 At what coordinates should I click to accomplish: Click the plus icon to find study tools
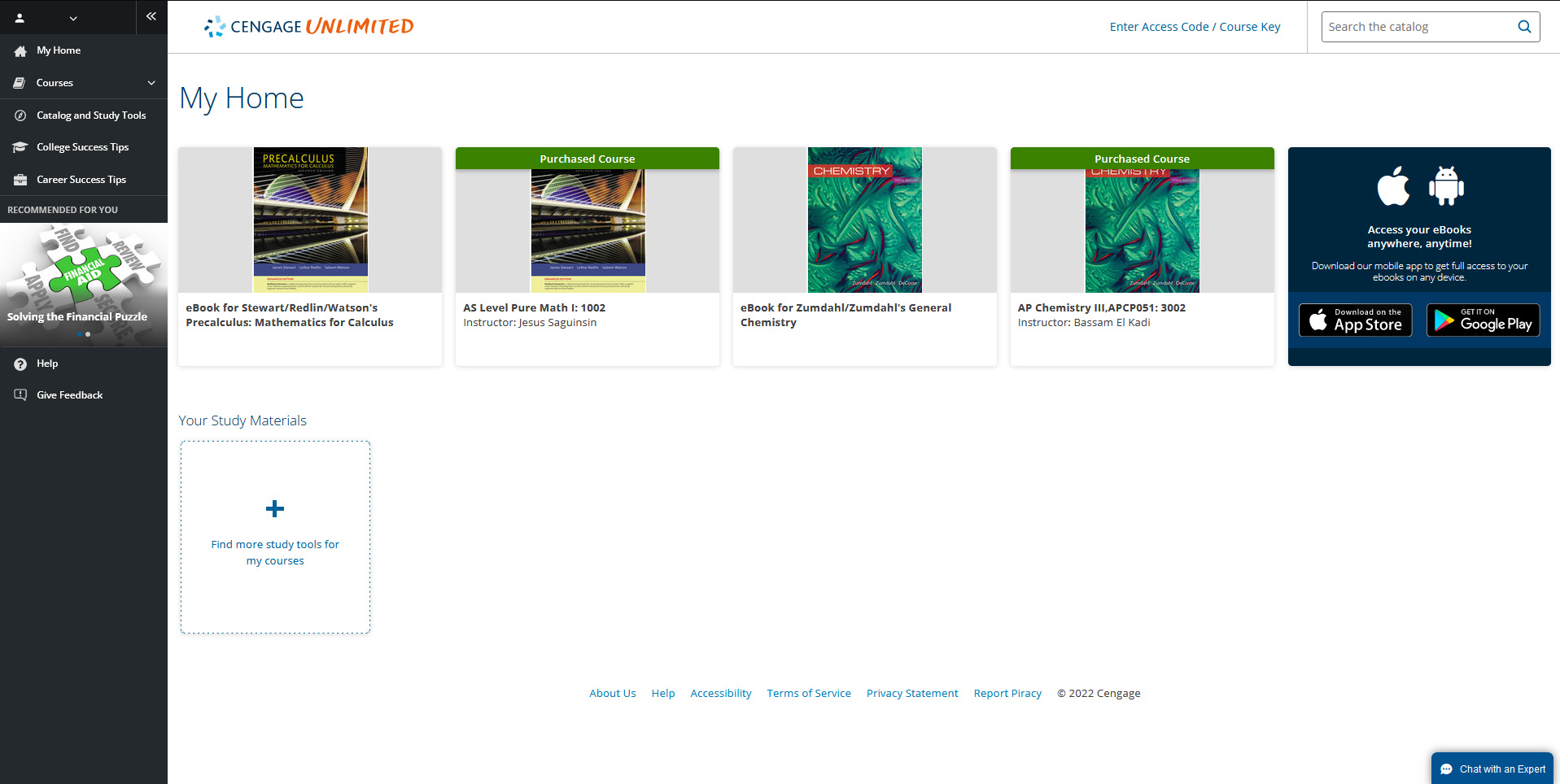pyautogui.click(x=275, y=509)
